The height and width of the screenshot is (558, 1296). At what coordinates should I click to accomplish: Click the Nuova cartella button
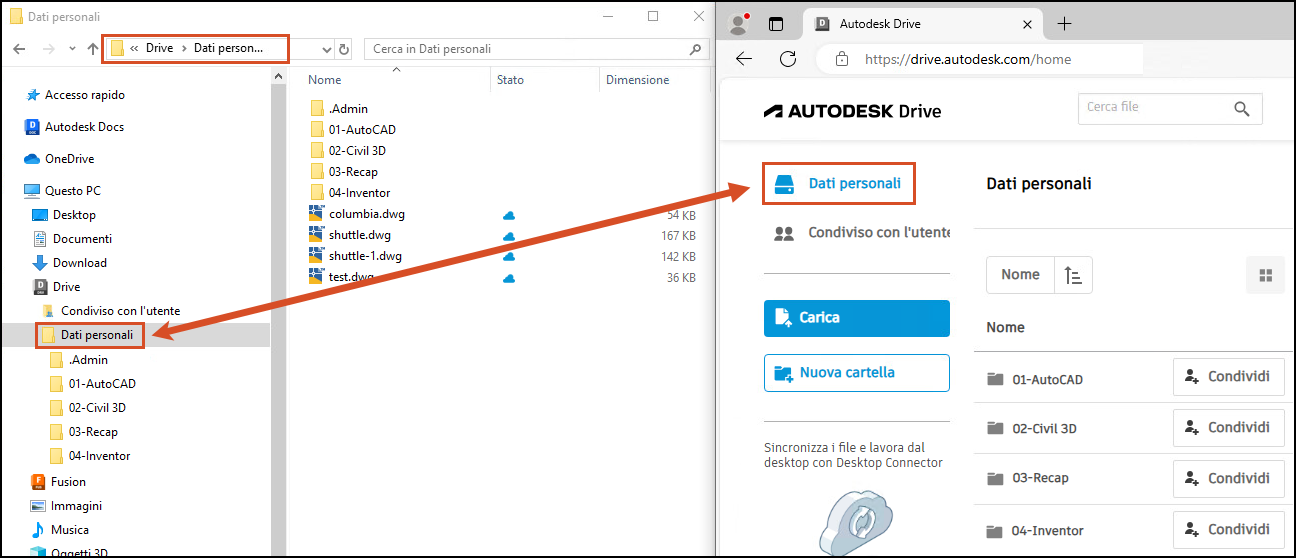(x=857, y=373)
